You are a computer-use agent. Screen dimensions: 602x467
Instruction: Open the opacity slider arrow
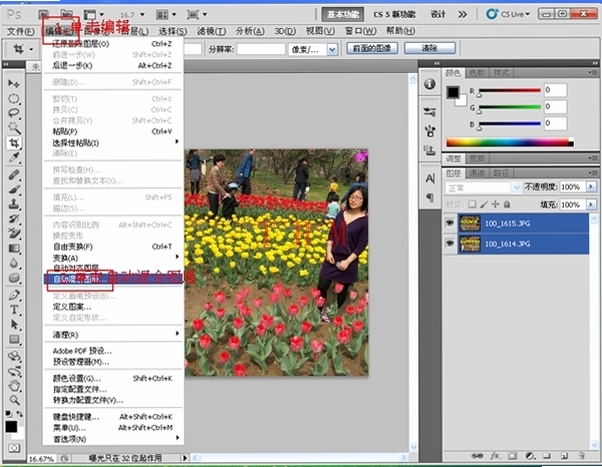click(x=591, y=187)
